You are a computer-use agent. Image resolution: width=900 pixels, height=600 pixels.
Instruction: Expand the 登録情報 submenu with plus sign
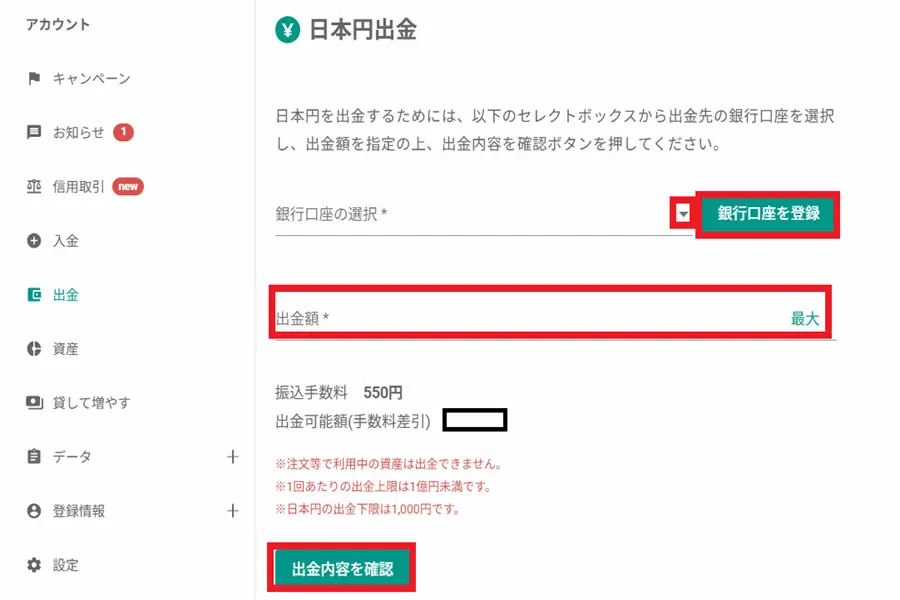coord(233,511)
